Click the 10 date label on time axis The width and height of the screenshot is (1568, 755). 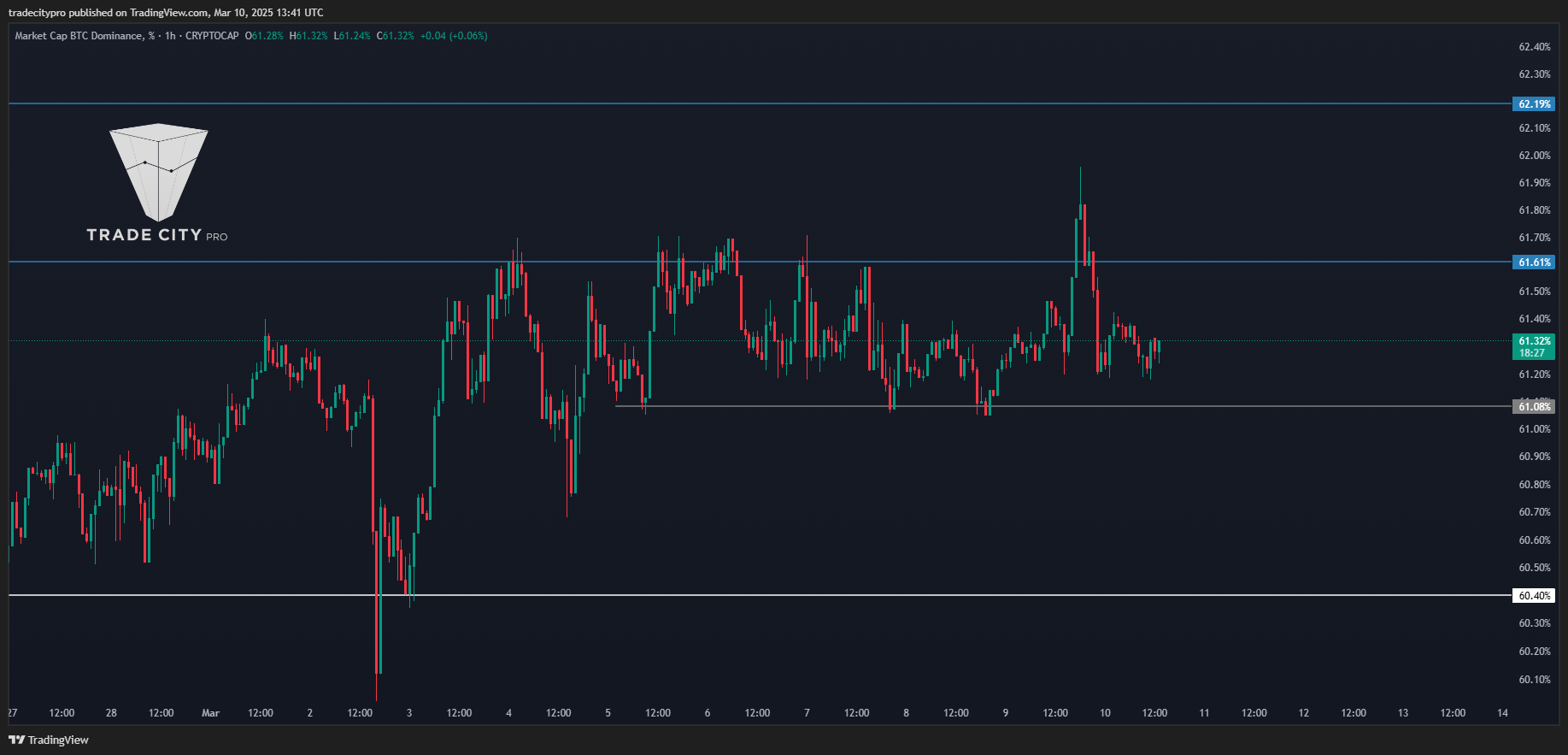tap(1105, 713)
